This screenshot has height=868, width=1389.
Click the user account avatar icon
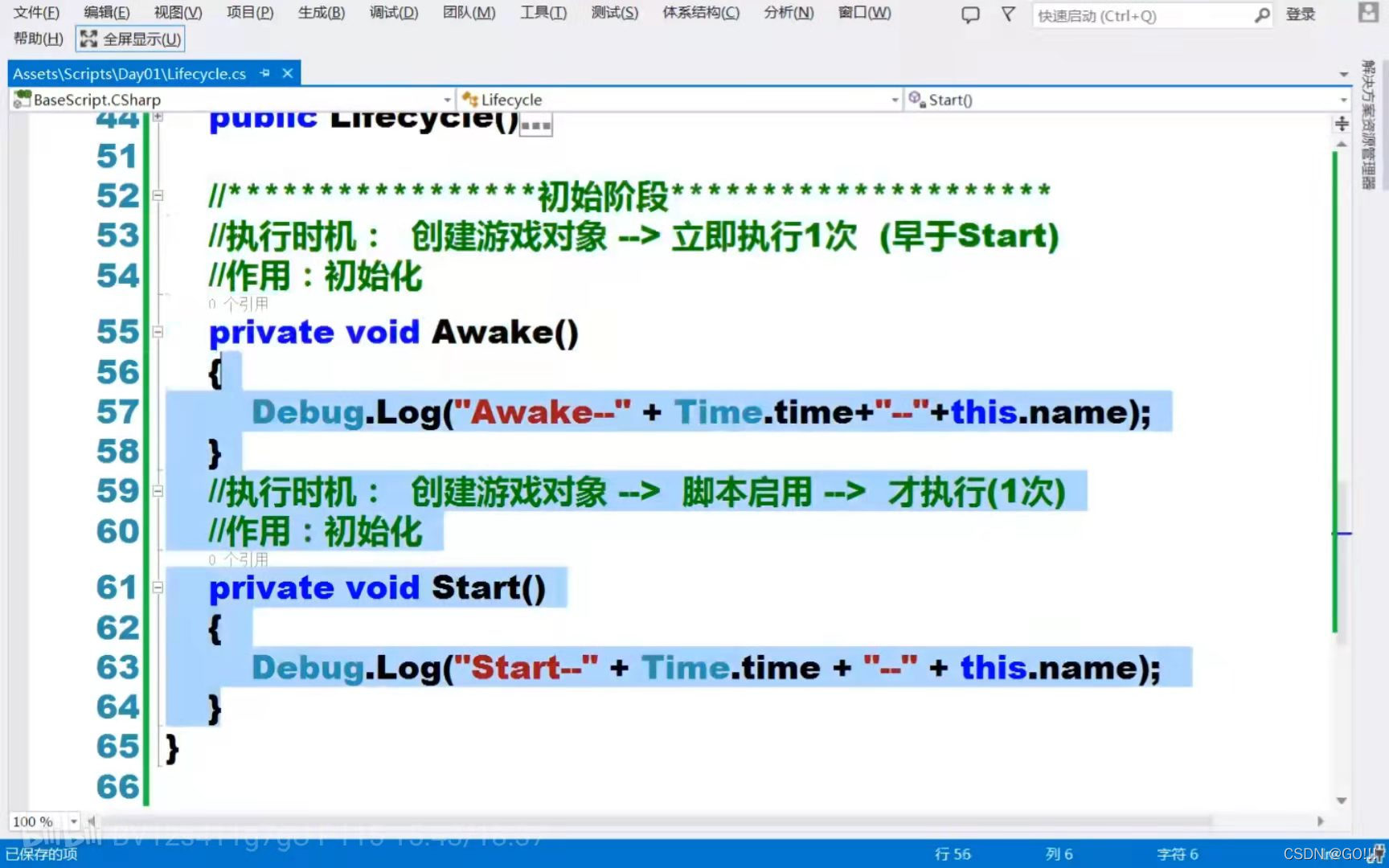pos(1368,12)
